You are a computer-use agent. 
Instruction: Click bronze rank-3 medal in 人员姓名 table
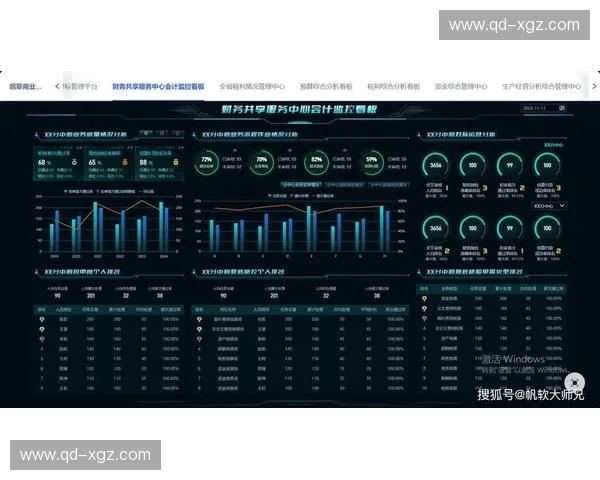pos(42,339)
